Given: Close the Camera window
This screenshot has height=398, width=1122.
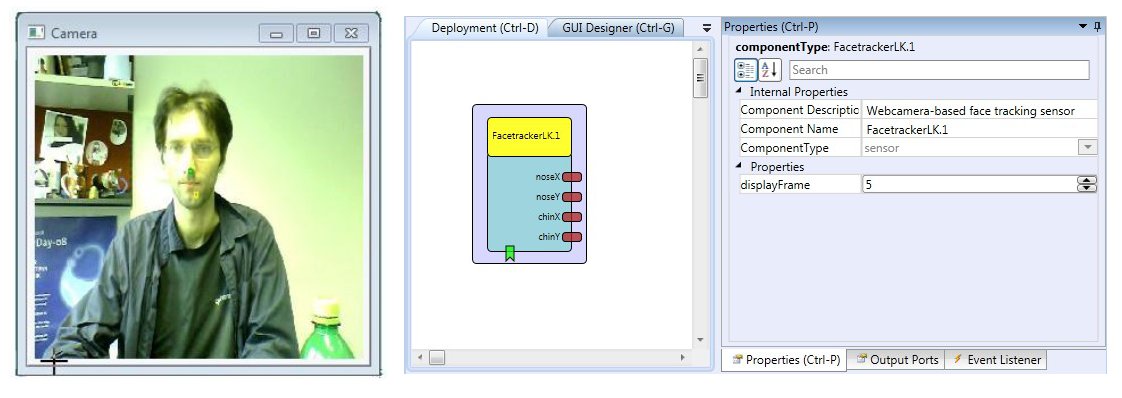Looking at the screenshot, I should click(351, 33).
